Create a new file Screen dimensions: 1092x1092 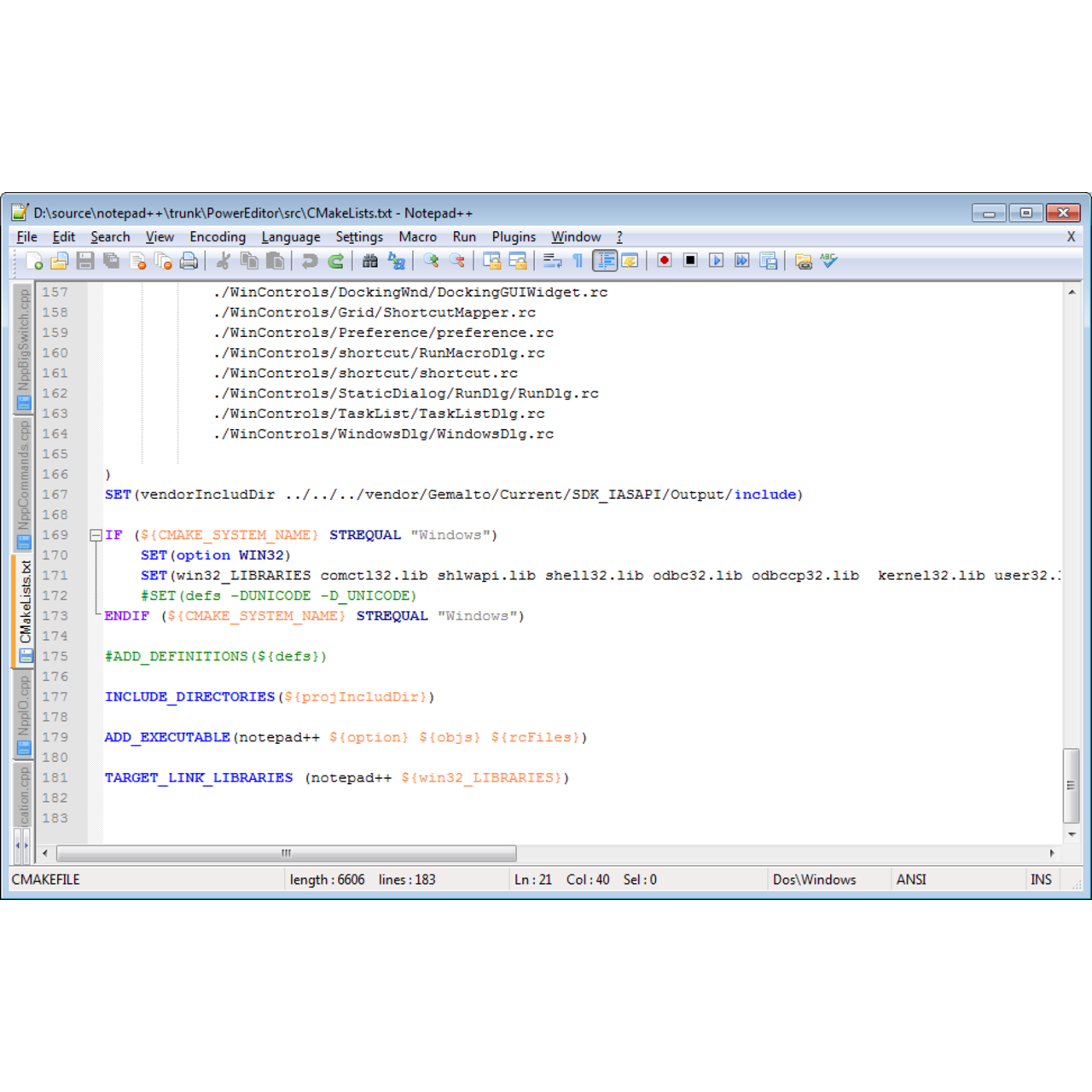tap(34, 261)
